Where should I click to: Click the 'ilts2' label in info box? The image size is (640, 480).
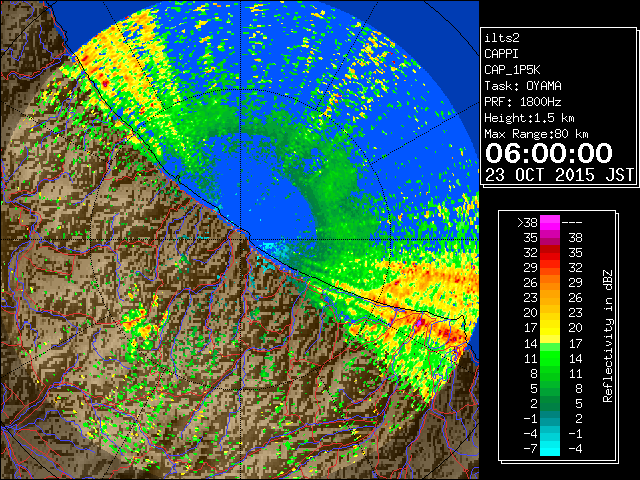(502, 38)
